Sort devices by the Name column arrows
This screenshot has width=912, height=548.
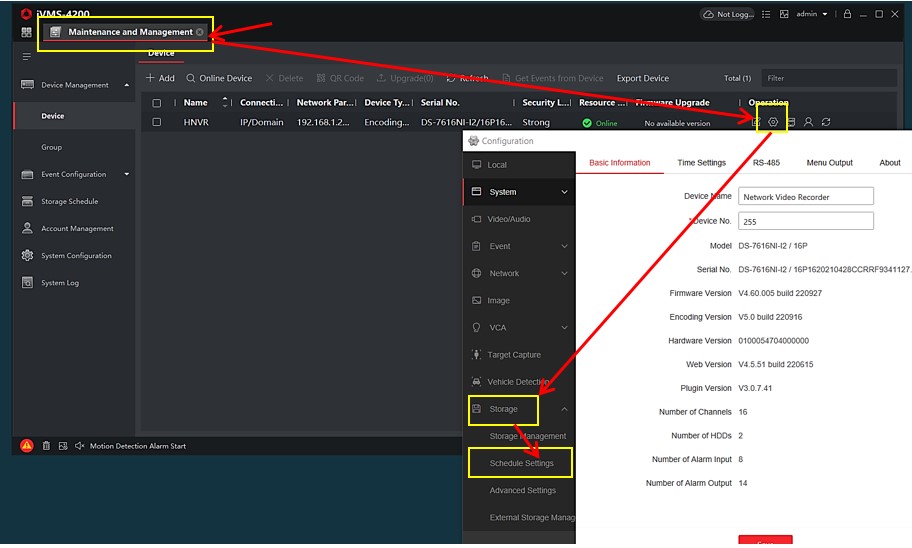(x=225, y=102)
